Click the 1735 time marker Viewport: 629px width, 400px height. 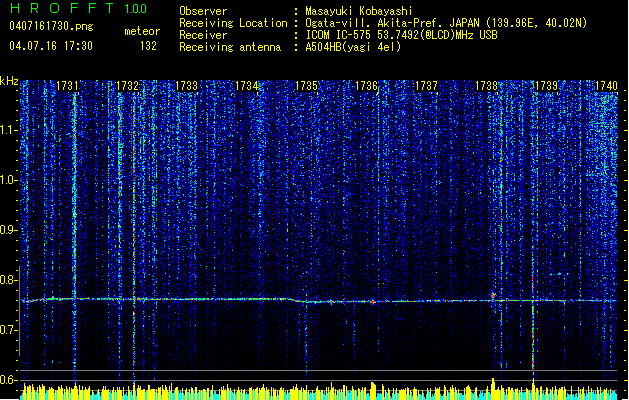click(x=306, y=86)
